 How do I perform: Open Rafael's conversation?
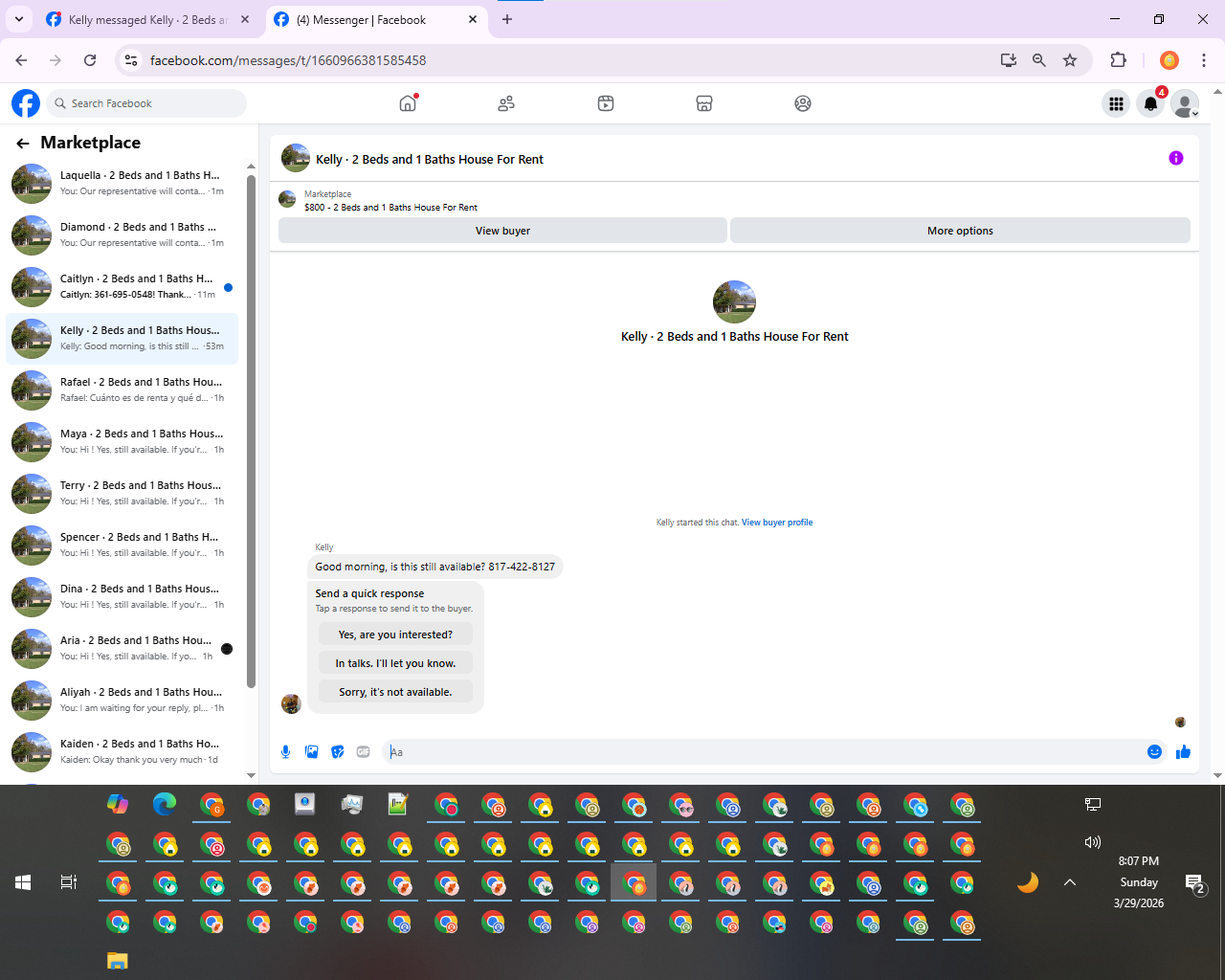click(122, 390)
